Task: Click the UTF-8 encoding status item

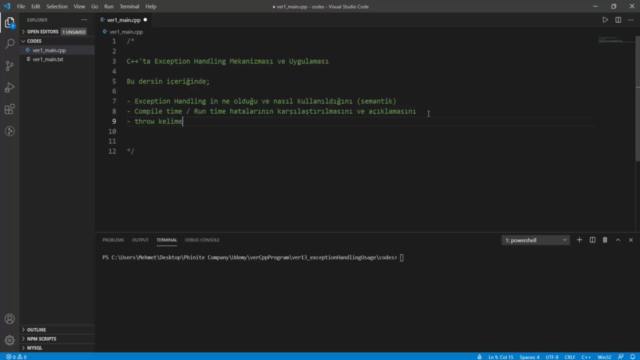Action: point(552,357)
